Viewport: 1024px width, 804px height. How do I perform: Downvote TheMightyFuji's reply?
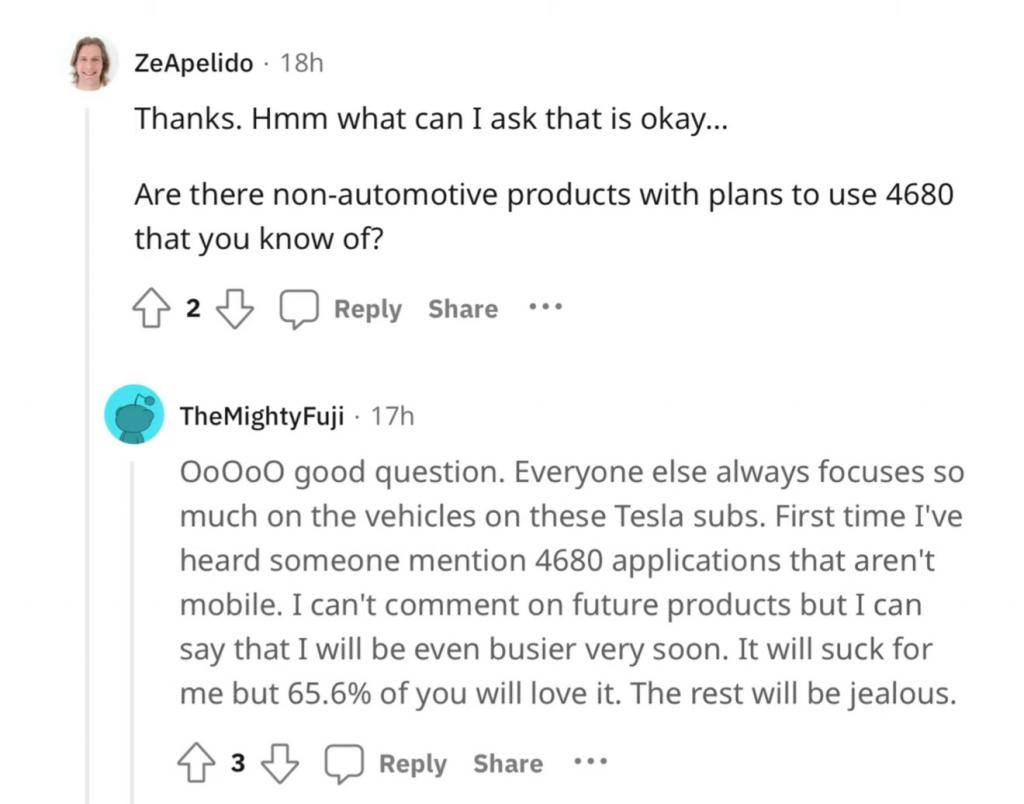point(280,763)
